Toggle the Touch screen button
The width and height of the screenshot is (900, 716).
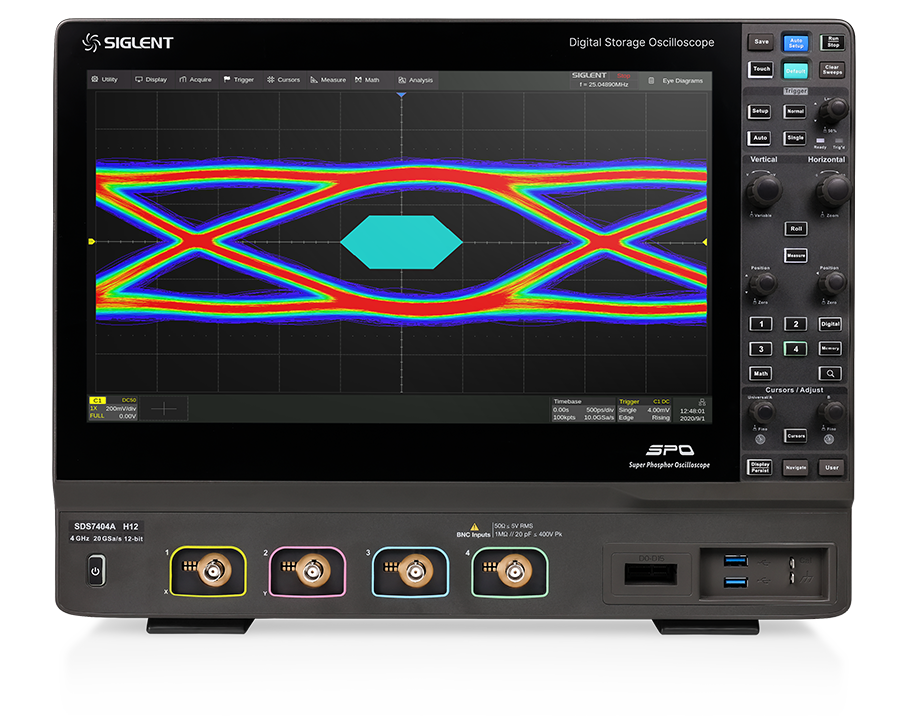761,70
